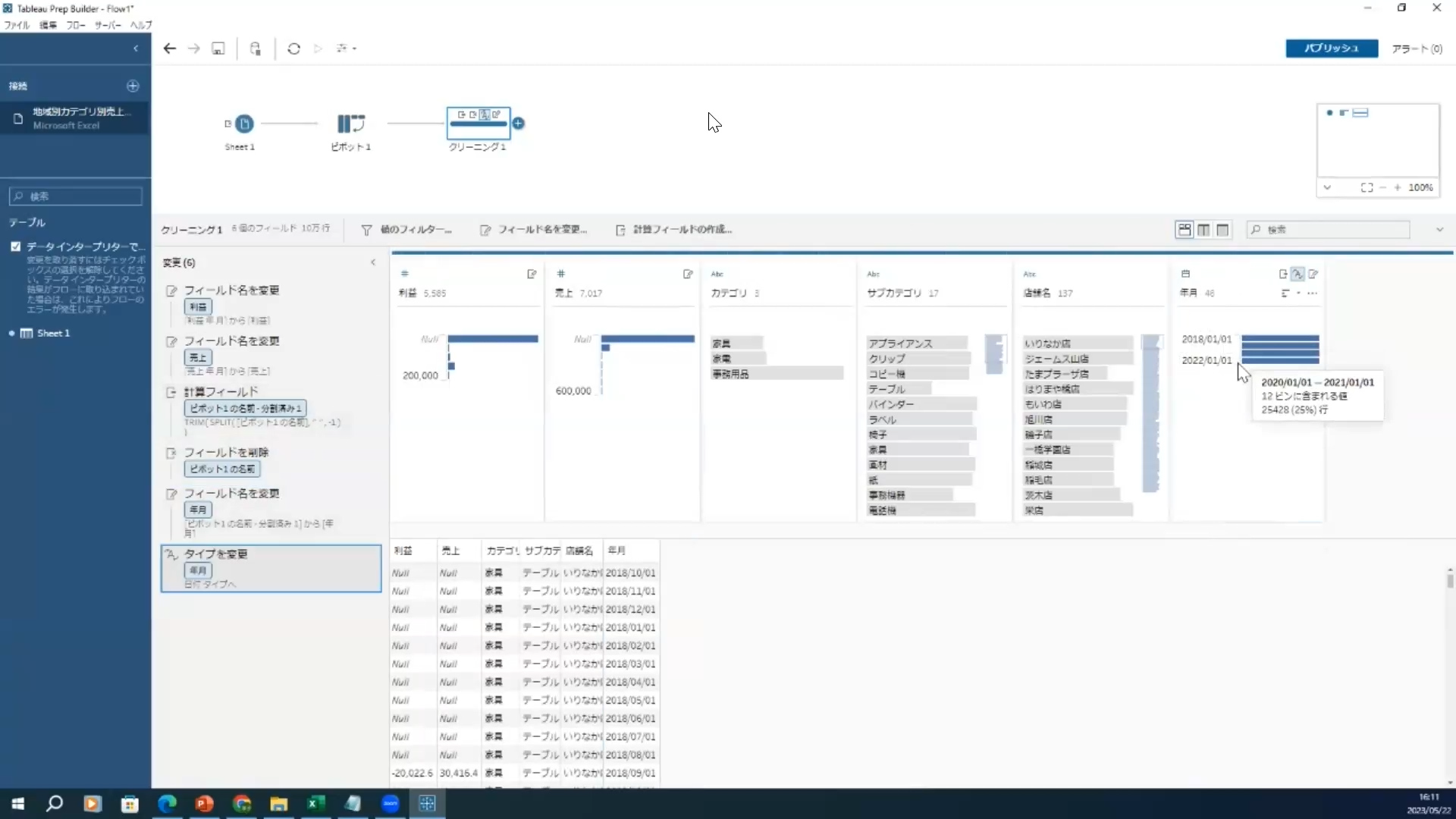This screenshot has height=819, width=1456.
Task: Click the table search field in left pane
Action: 76,196
